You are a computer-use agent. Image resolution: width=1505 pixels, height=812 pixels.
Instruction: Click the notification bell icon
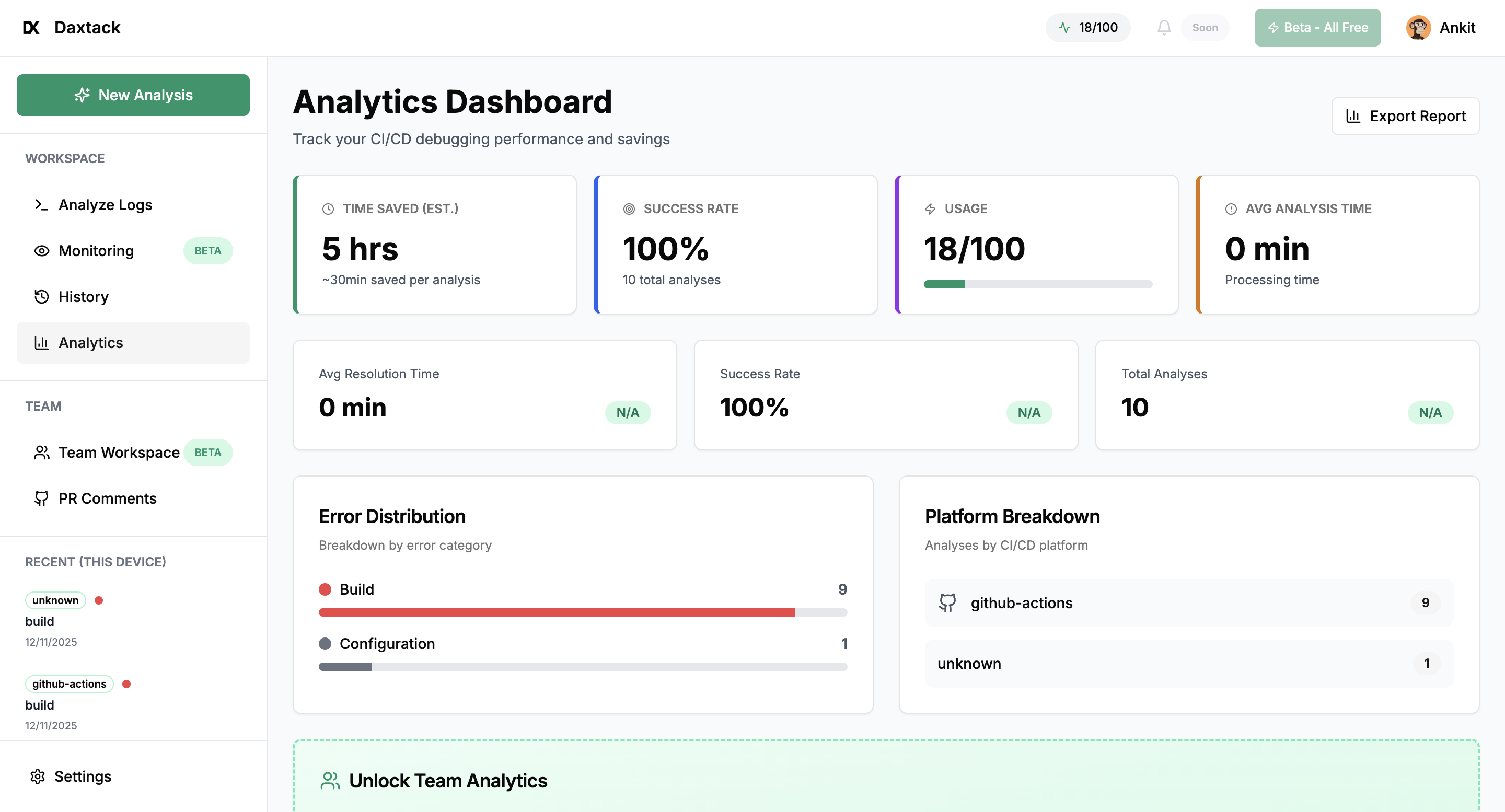pyautogui.click(x=1164, y=28)
